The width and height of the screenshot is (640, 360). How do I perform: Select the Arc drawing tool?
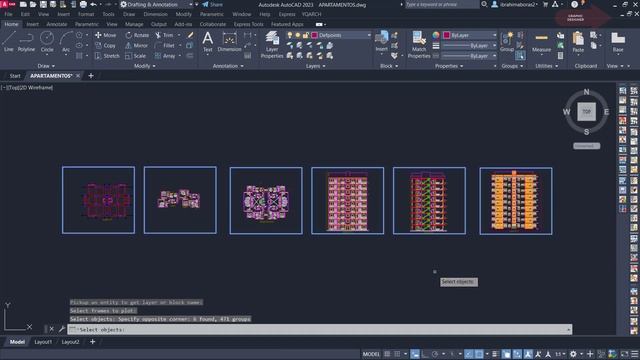click(x=66, y=42)
